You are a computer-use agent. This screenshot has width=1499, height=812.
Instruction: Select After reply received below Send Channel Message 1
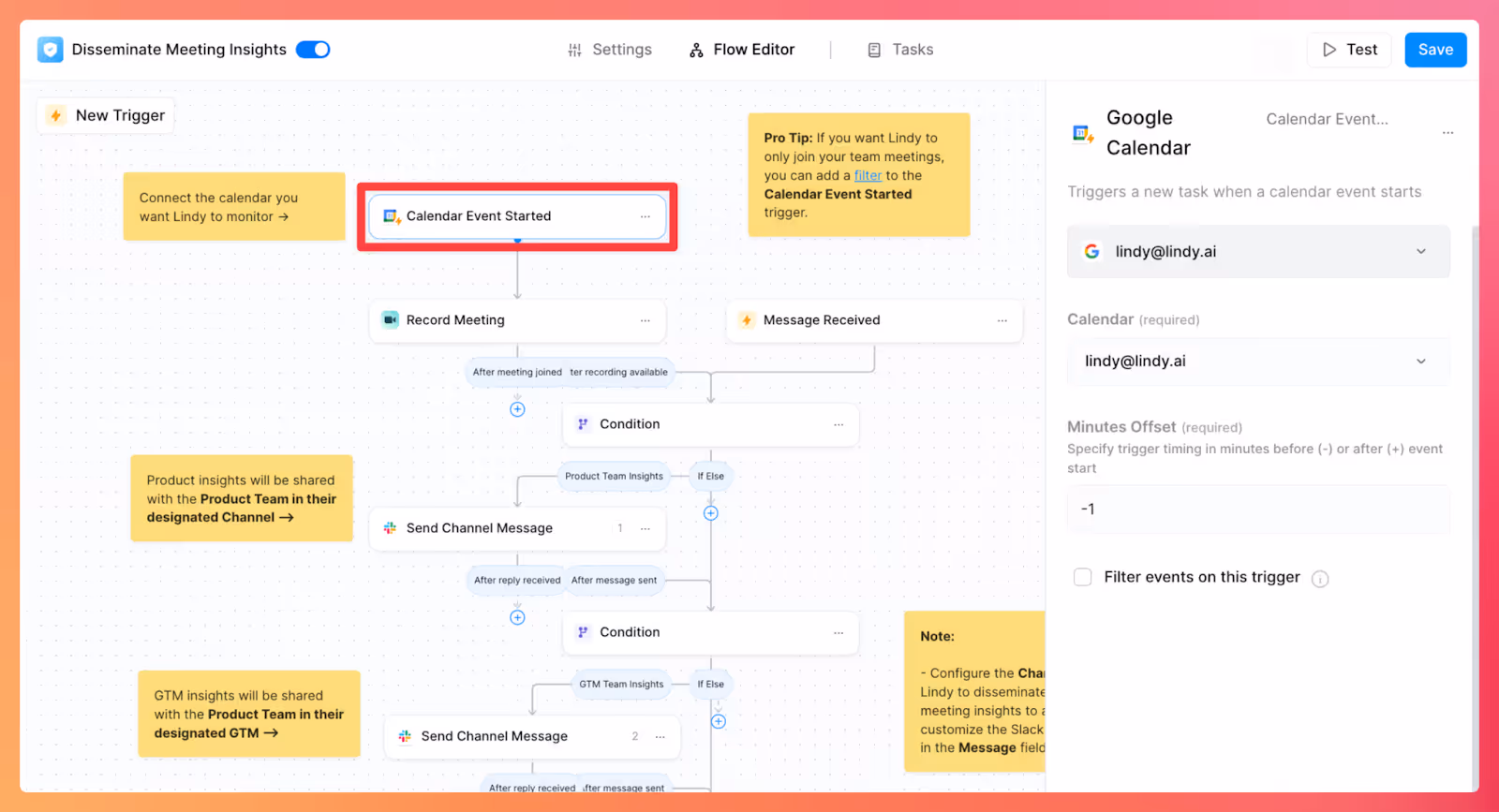tap(517, 580)
